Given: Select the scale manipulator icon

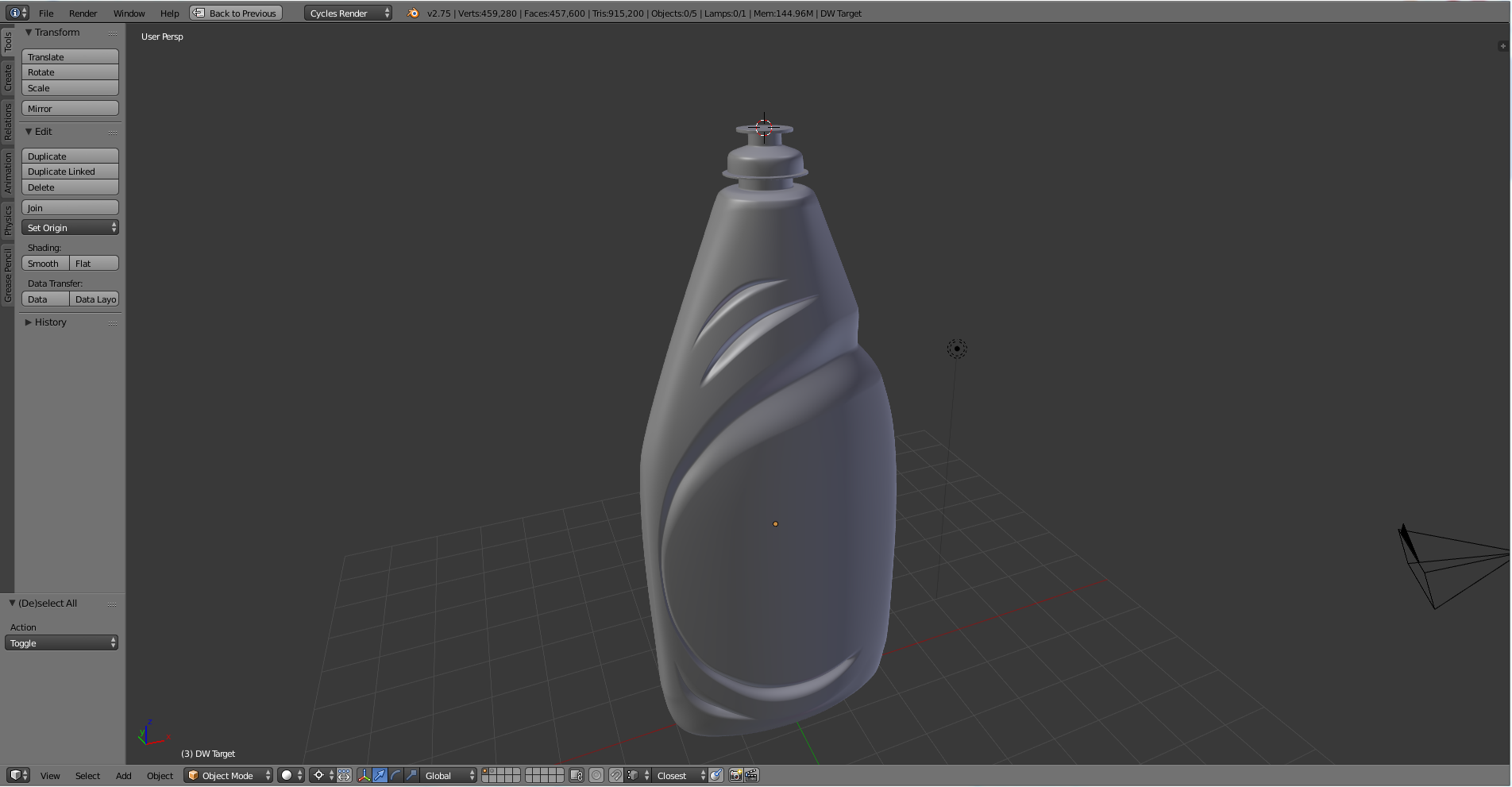Looking at the screenshot, I should (411, 776).
